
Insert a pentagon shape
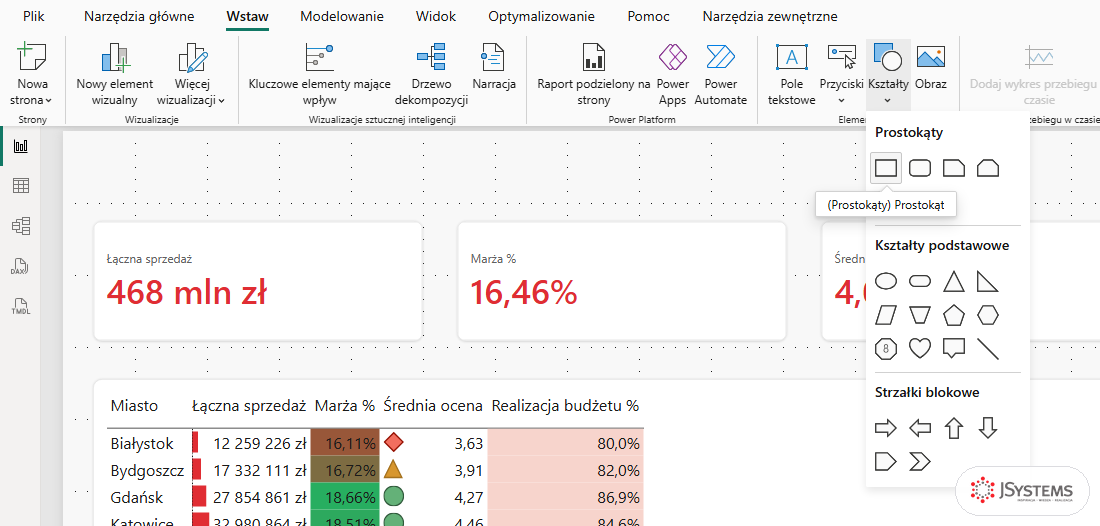[x=954, y=315]
